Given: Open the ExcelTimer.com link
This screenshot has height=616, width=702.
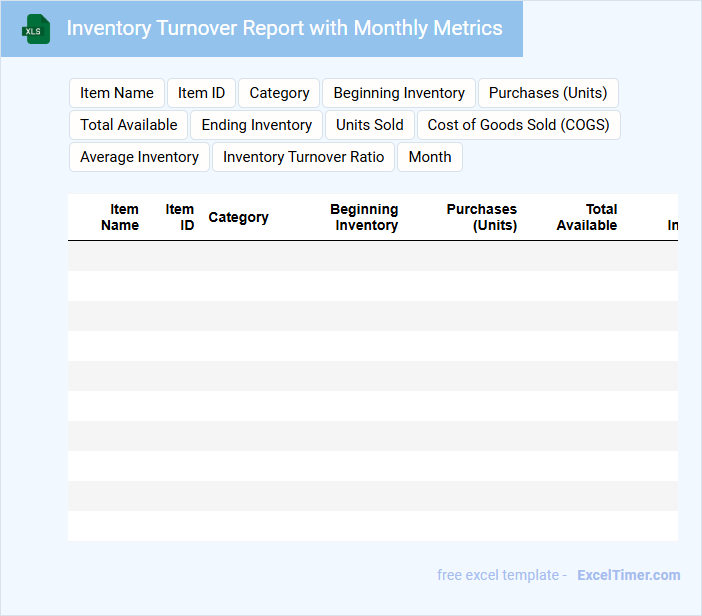Looking at the screenshot, I should pos(628,575).
